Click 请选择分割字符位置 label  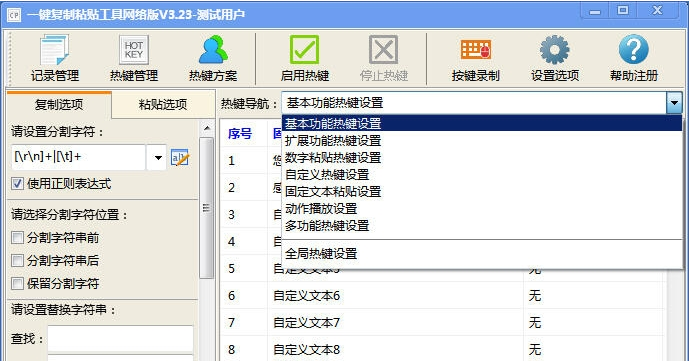point(69,215)
